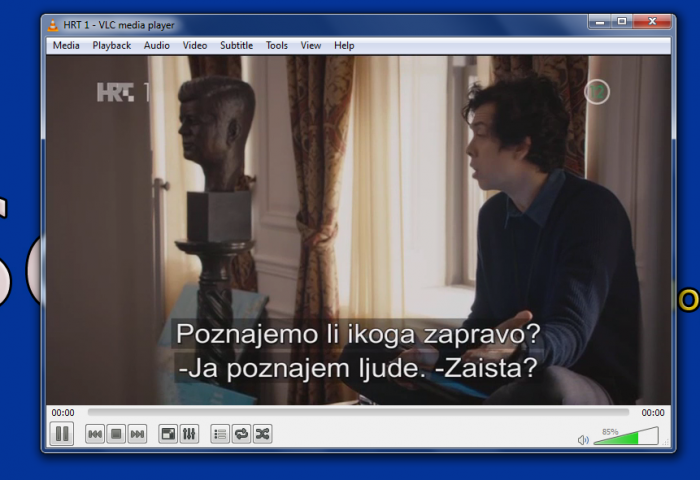This screenshot has height=480, width=700.
Task: Click the video playback area
Action: 358,230
